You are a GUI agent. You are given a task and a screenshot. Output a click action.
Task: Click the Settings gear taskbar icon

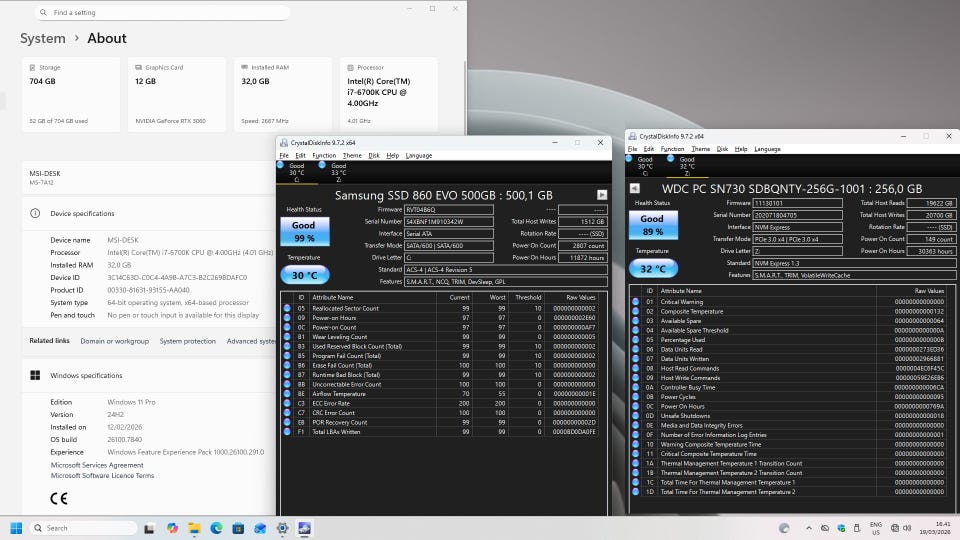(x=282, y=528)
